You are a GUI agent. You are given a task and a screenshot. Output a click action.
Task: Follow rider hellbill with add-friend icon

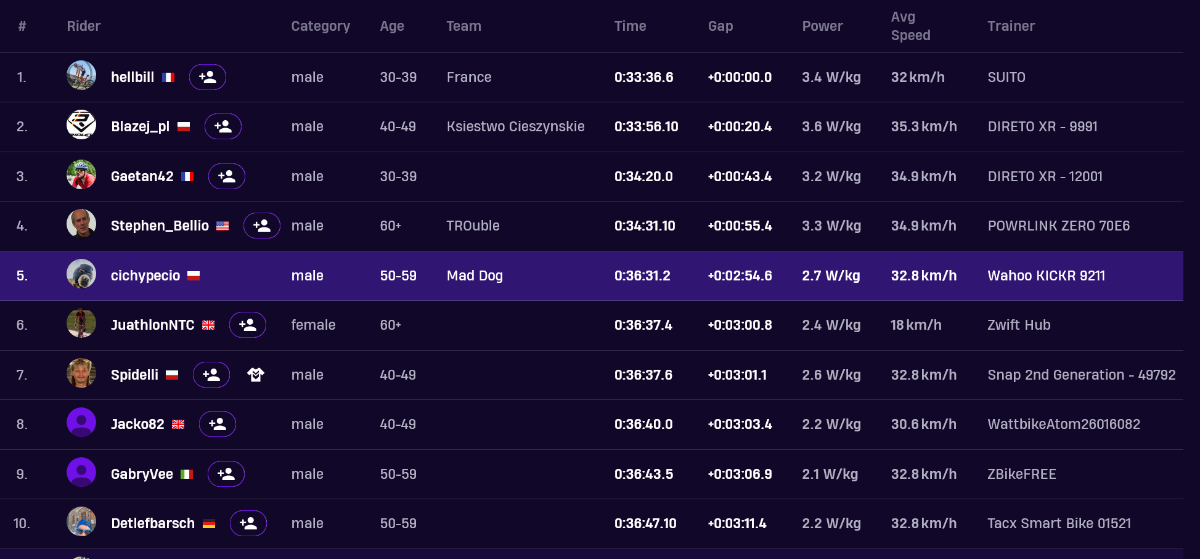(x=207, y=77)
